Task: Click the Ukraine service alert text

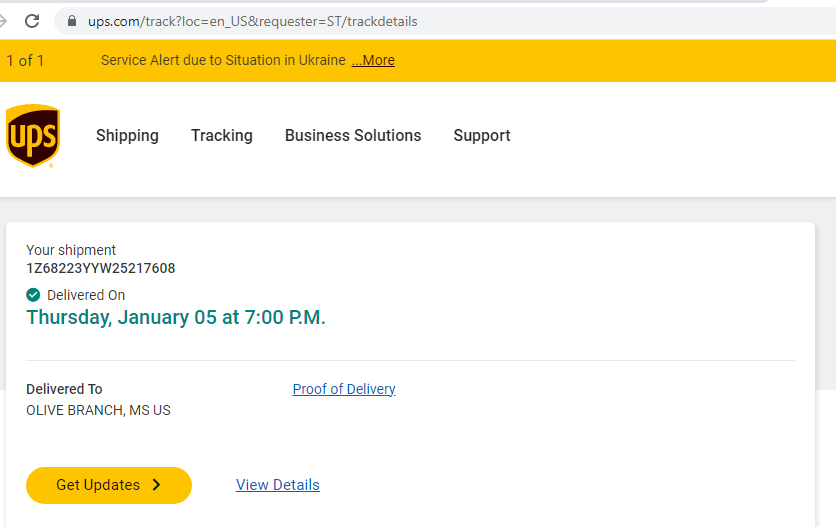Action: [x=223, y=61]
